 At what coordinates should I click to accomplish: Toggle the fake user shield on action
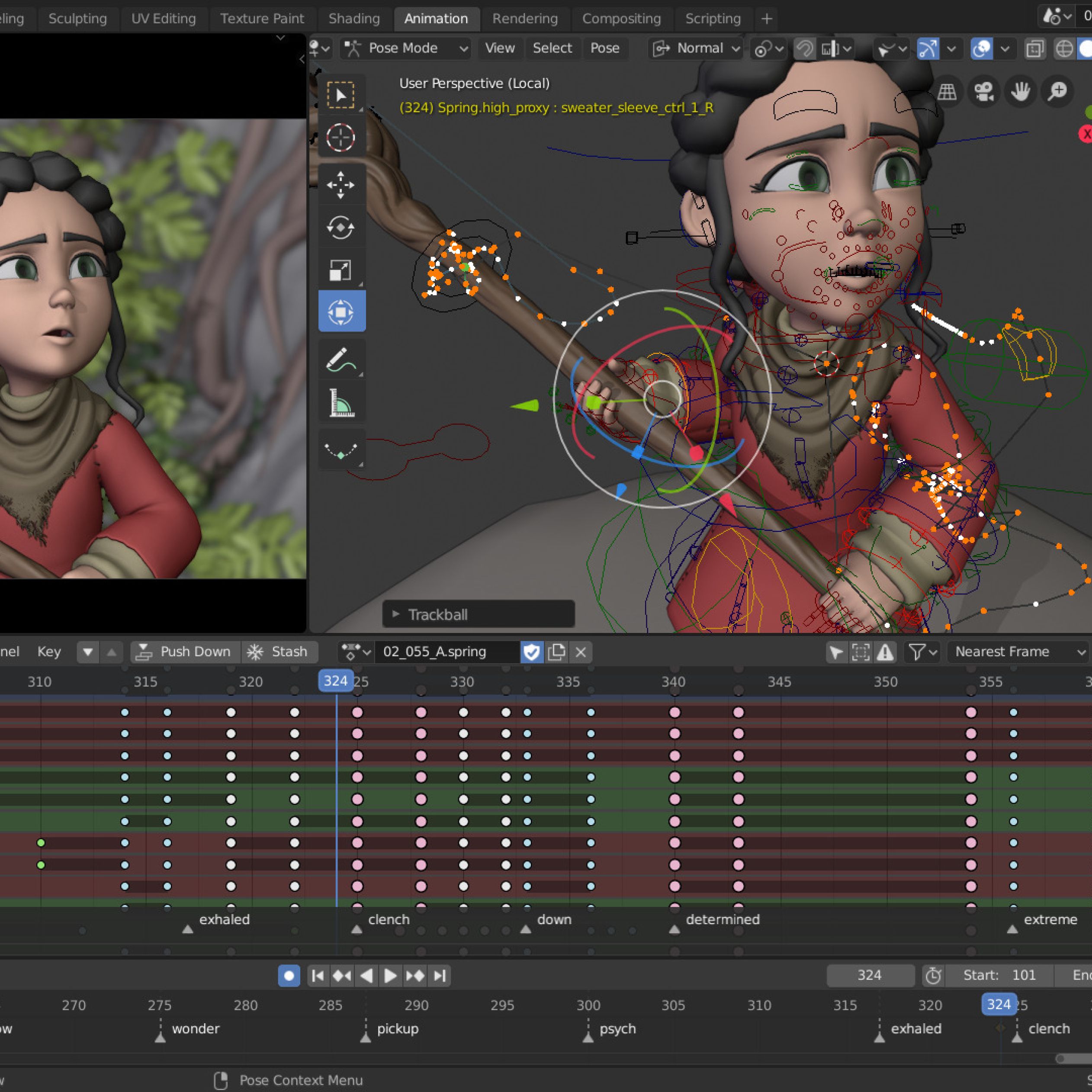coord(531,652)
